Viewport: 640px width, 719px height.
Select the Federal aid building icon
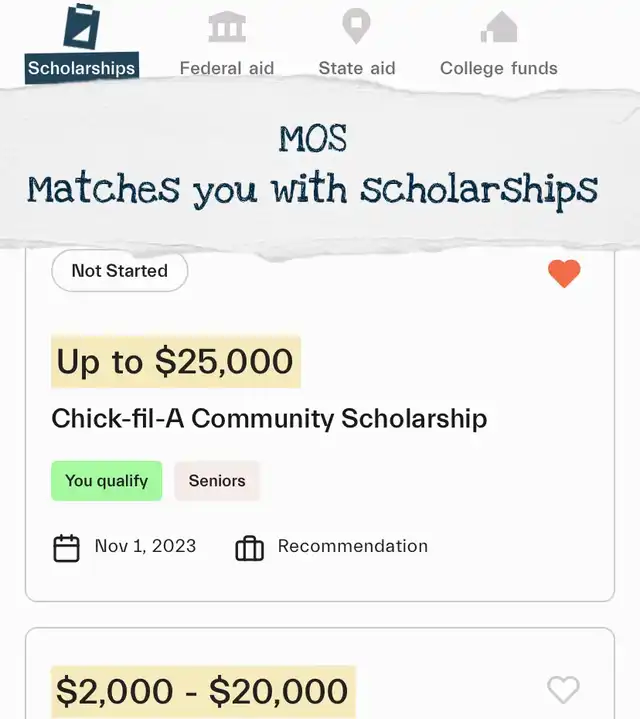pyautogui.click(x=227, y=27)
